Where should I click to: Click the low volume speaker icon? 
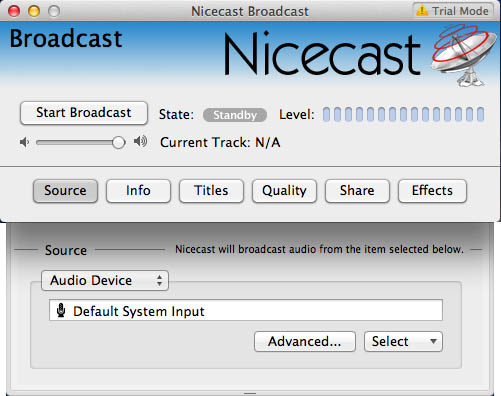coord(24,143)
